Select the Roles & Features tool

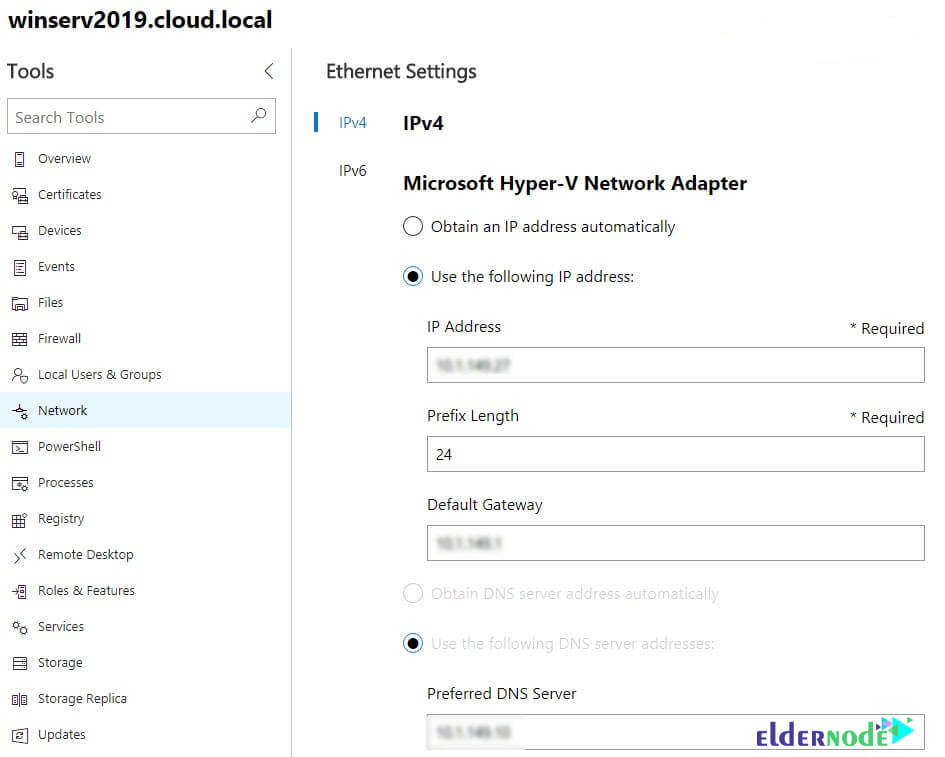[87, 590]
